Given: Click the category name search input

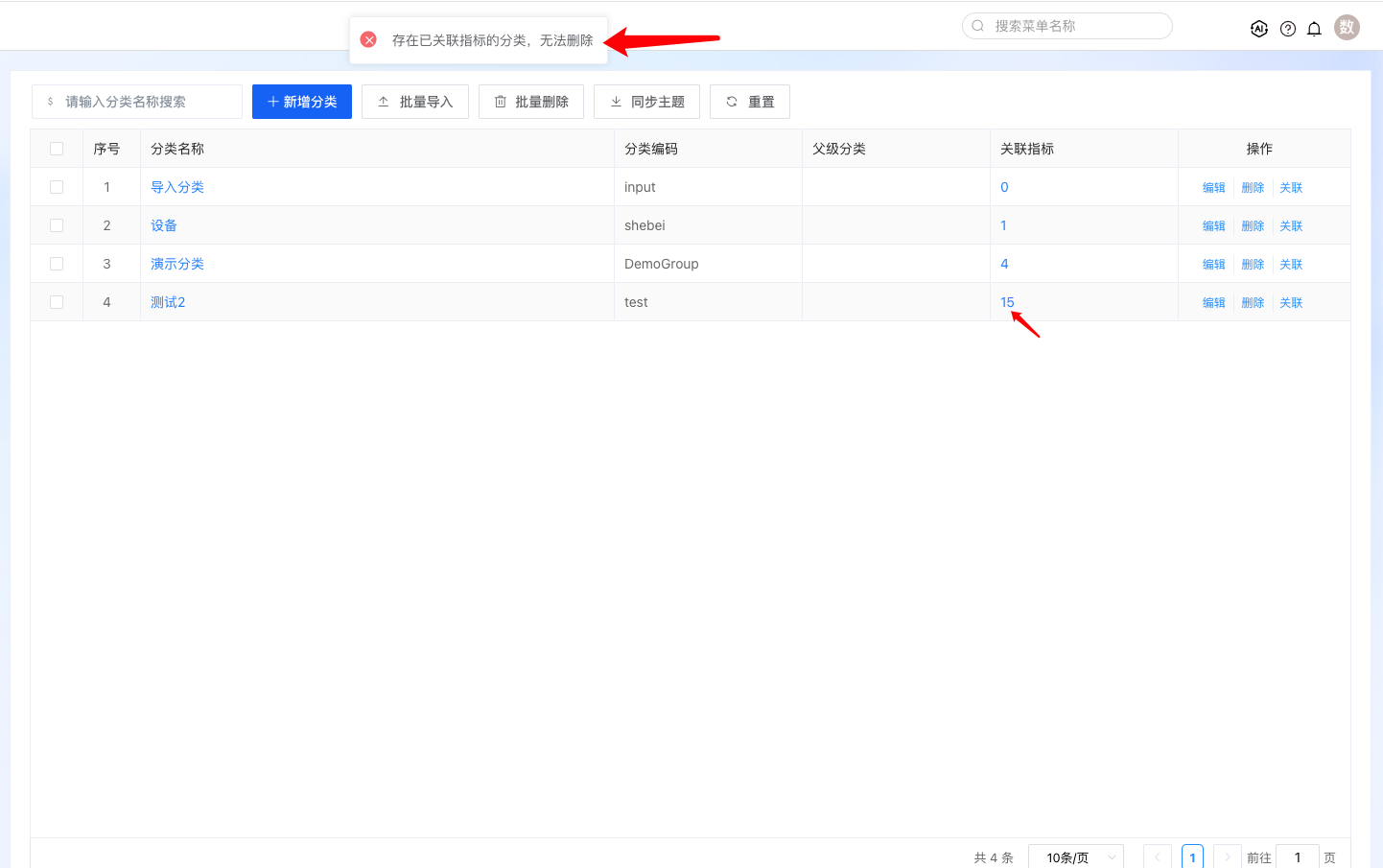Looking at the screenshot, I should 144,102.
